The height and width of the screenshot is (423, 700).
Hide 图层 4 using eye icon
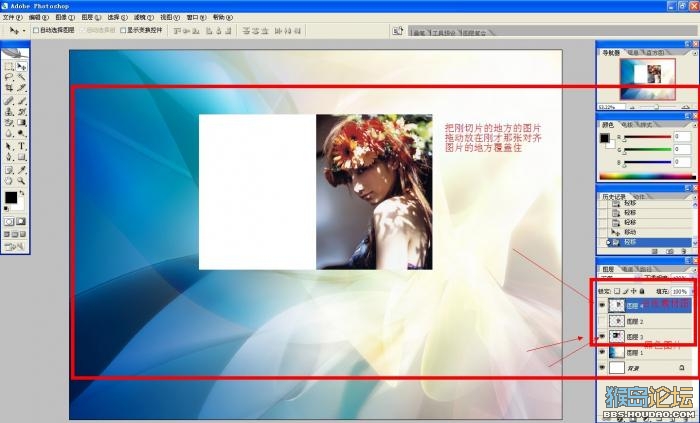pos(602,305)
